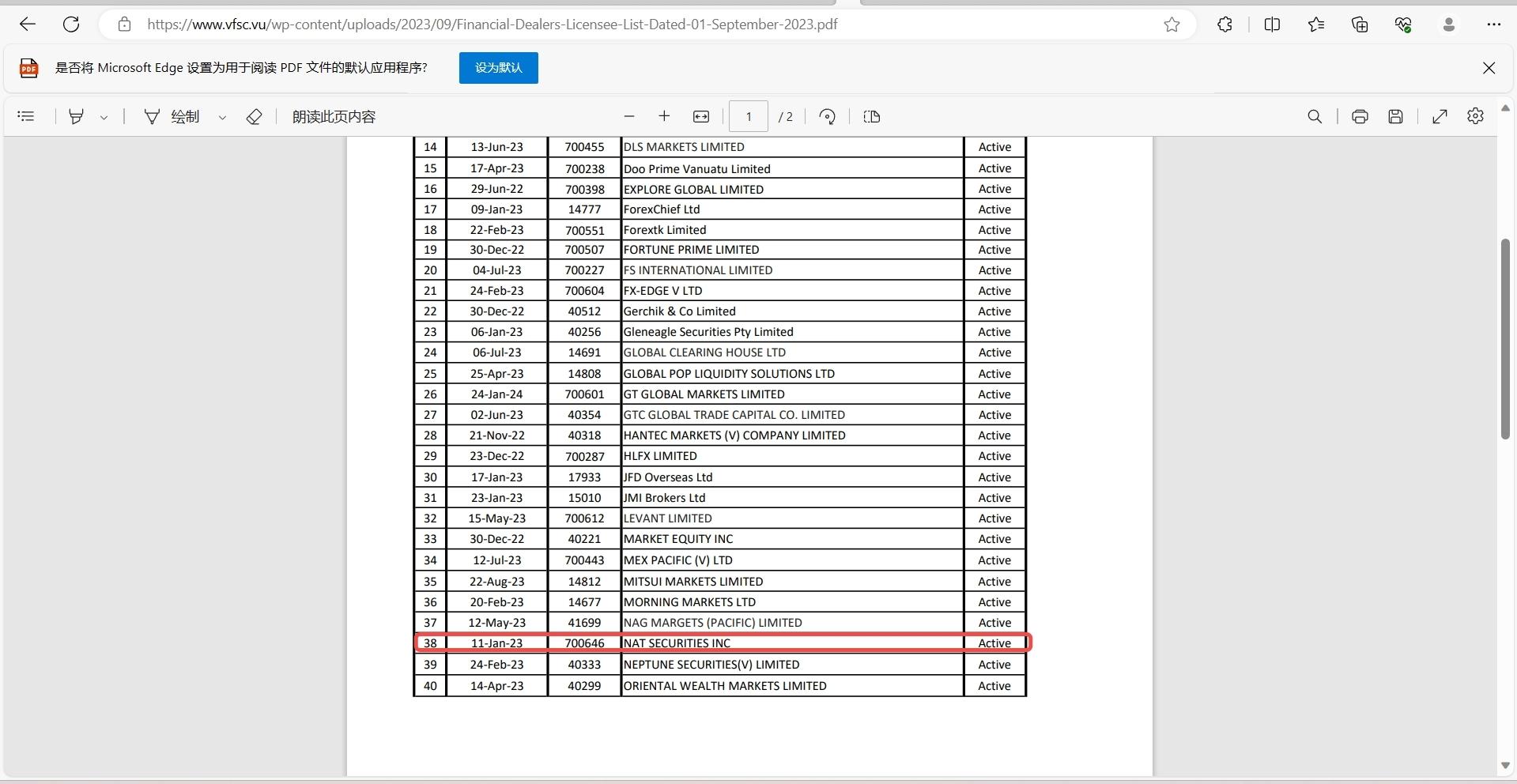Select the date 24-Jan-24
This screenshot has height=784, width=1517.
[496, 394]
